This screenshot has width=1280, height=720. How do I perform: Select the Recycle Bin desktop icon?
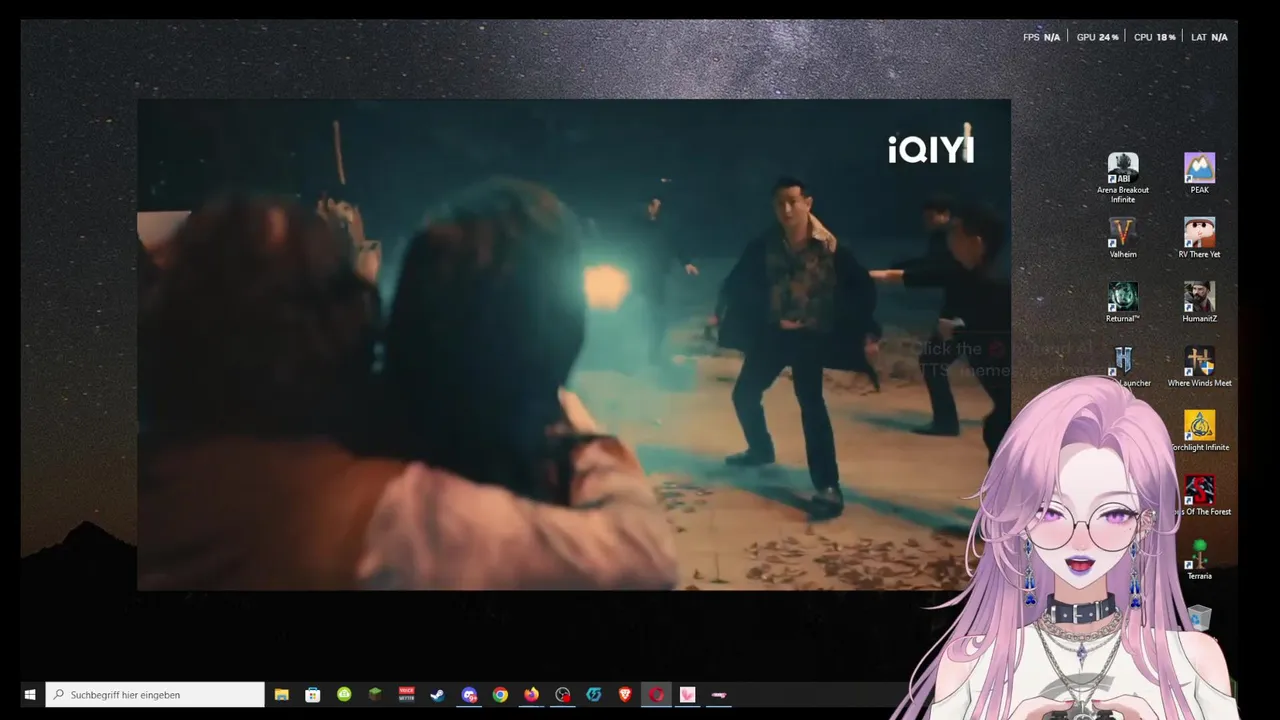[x=1200, y=620]
